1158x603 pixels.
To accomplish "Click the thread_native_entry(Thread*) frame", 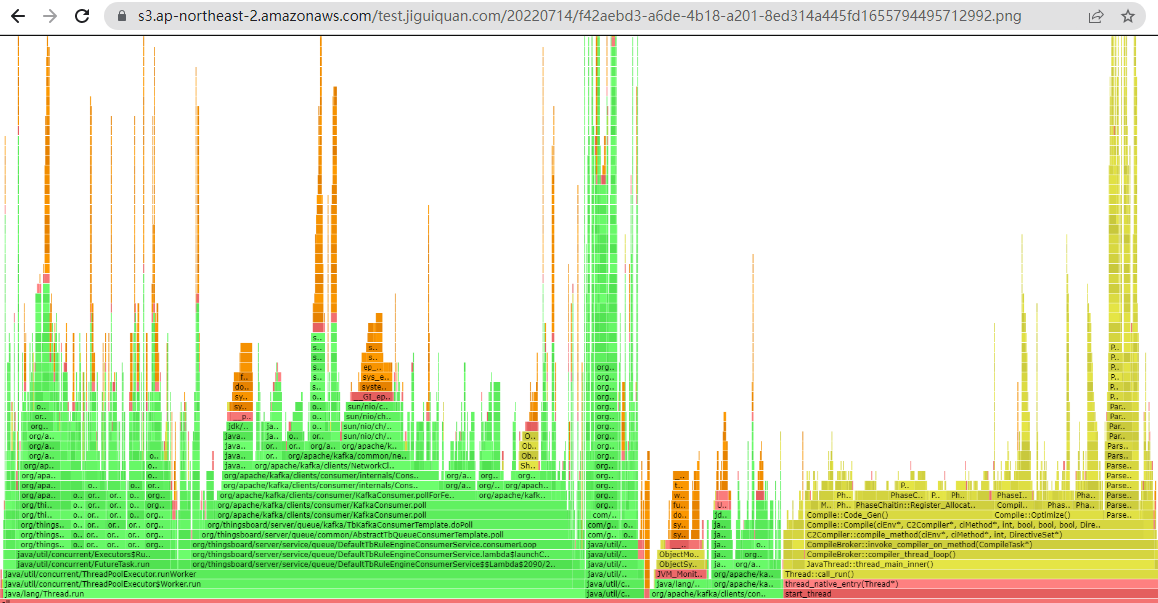I will pos(970,584).
